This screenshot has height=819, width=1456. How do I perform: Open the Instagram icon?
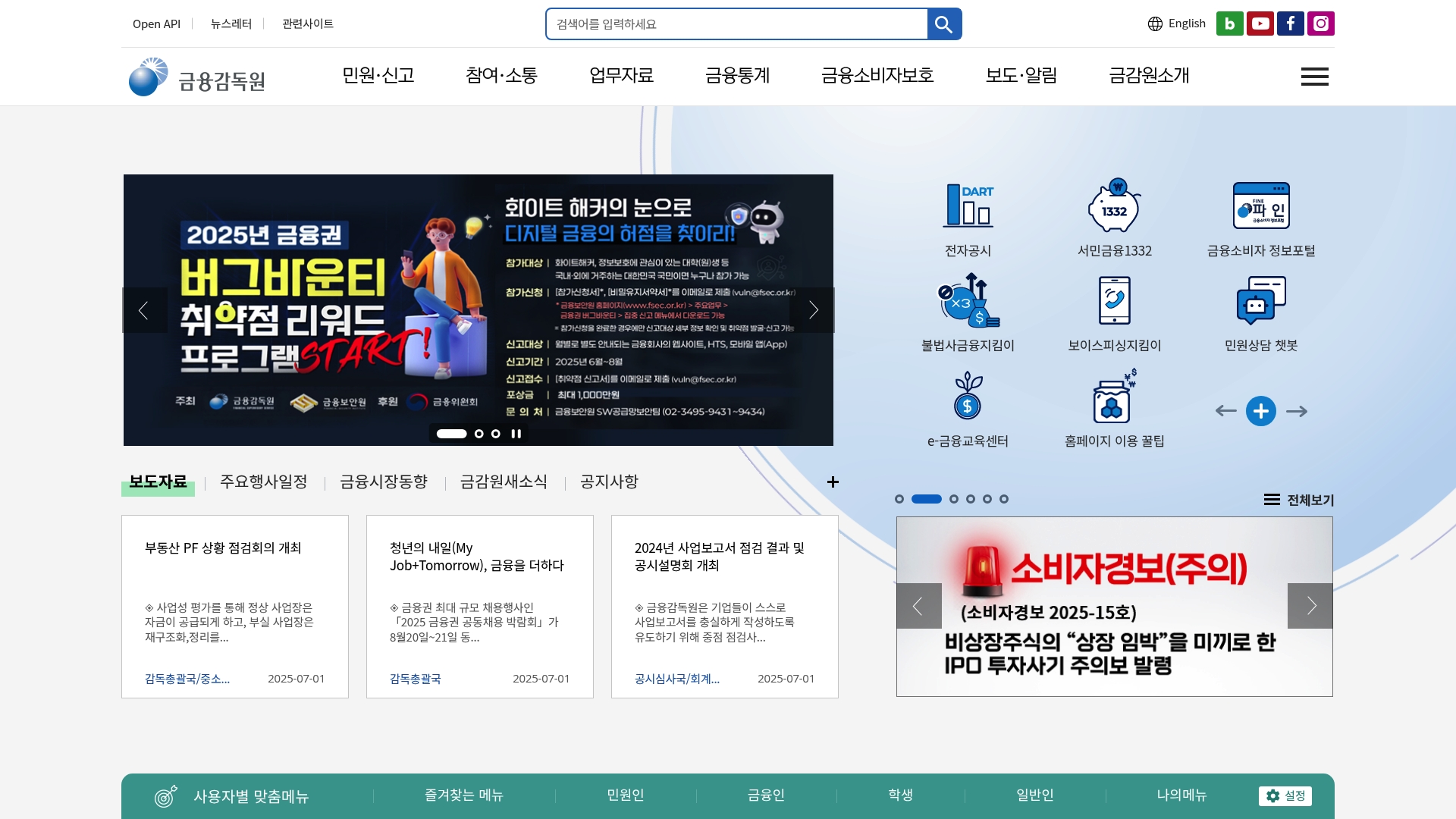click(1320, 24)
